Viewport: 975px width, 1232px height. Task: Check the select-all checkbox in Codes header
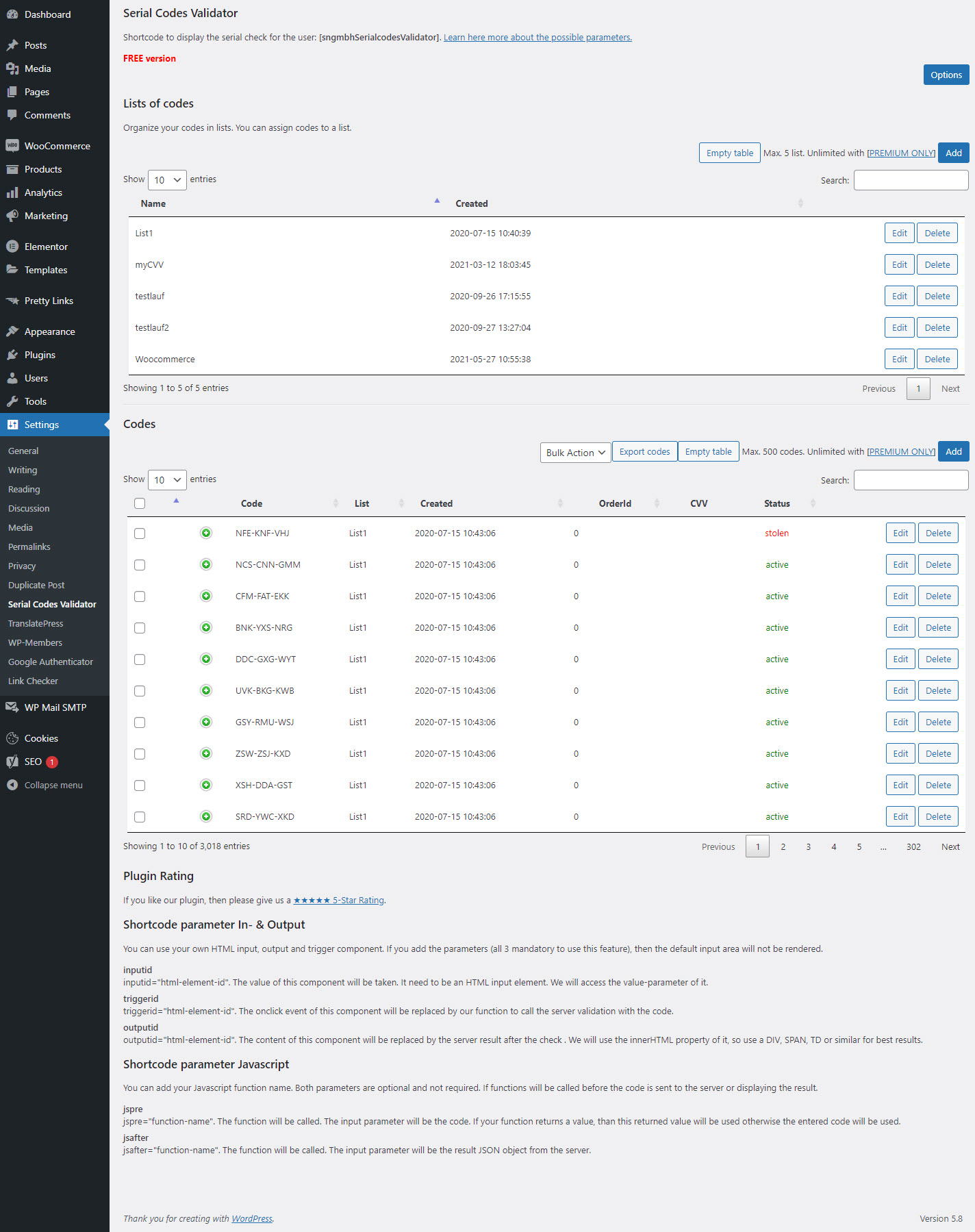pyautogui.click(x=140, y=503)
